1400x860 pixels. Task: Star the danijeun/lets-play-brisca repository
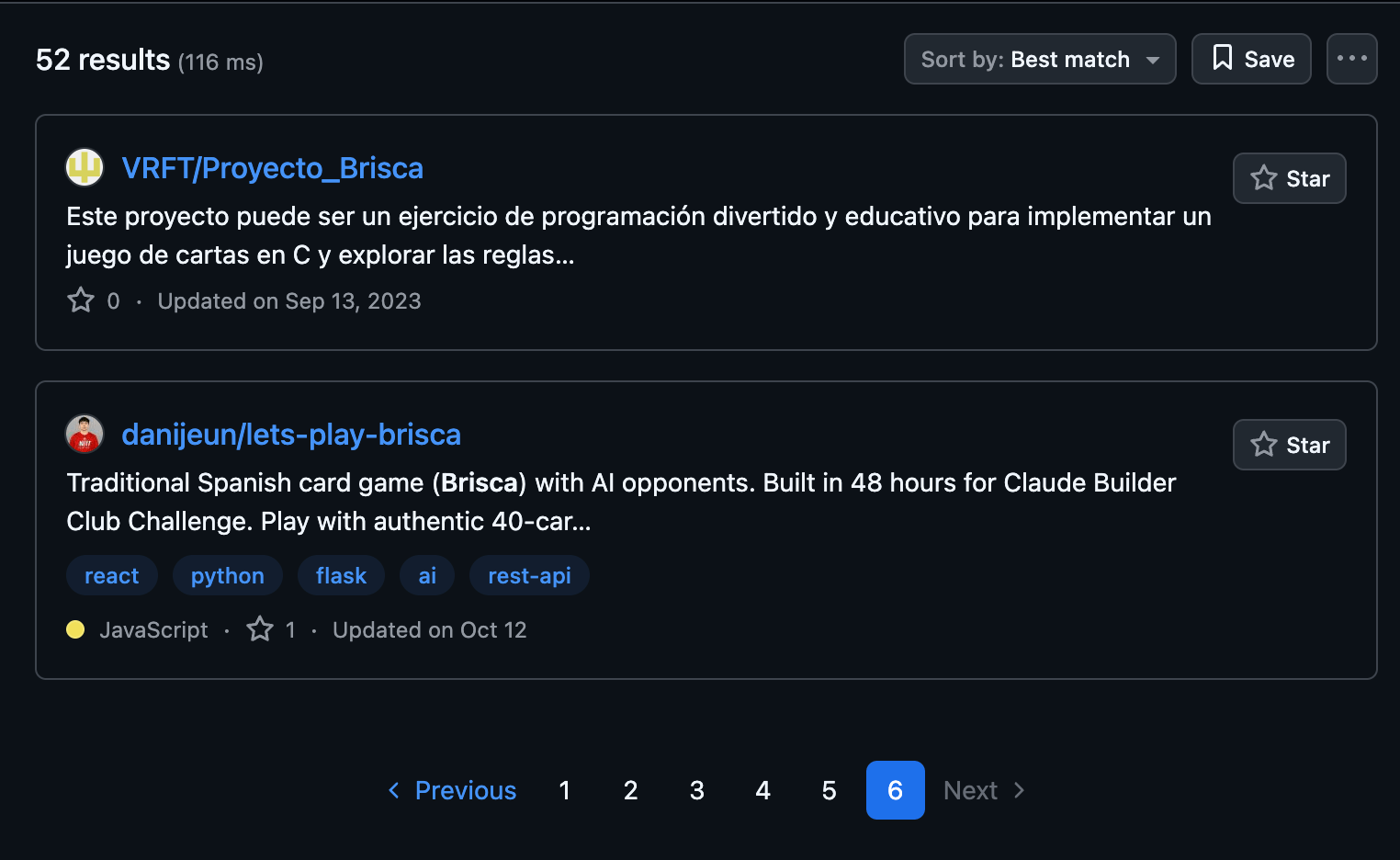[x=1289, y=445]
